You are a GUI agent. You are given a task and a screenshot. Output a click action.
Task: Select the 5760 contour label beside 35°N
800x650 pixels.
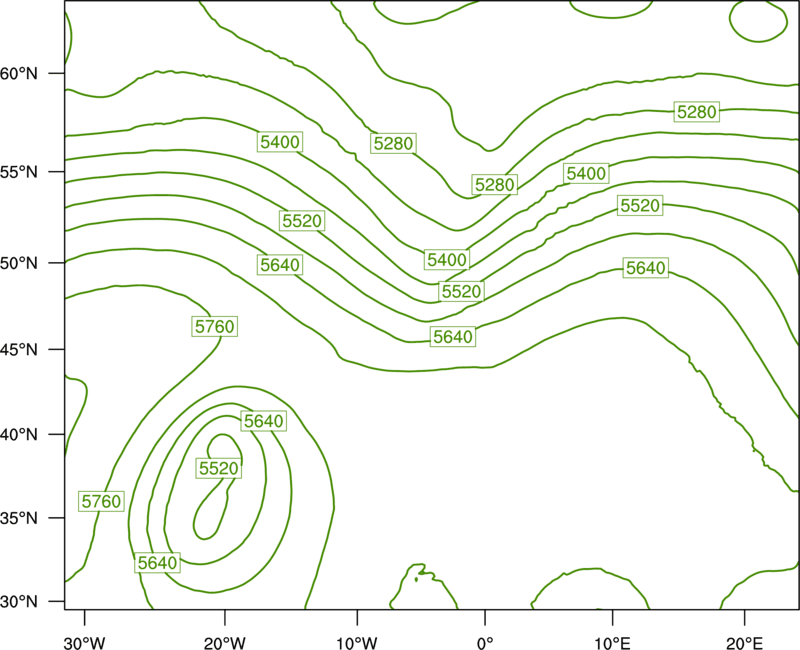click(x=102, y=502)
